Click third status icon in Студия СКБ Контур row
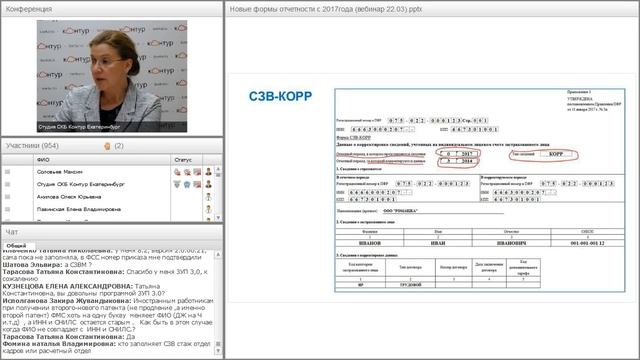 coord(197,184)
